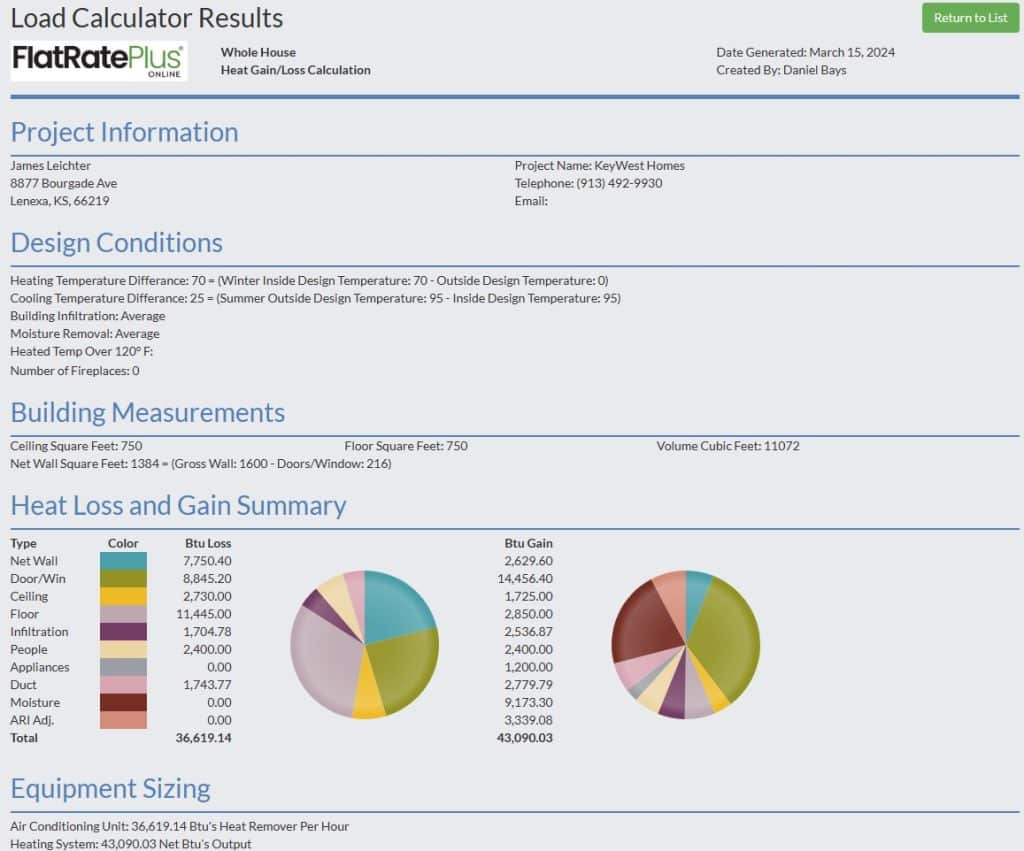Click the Floor legend color swatch

point(123,614)
